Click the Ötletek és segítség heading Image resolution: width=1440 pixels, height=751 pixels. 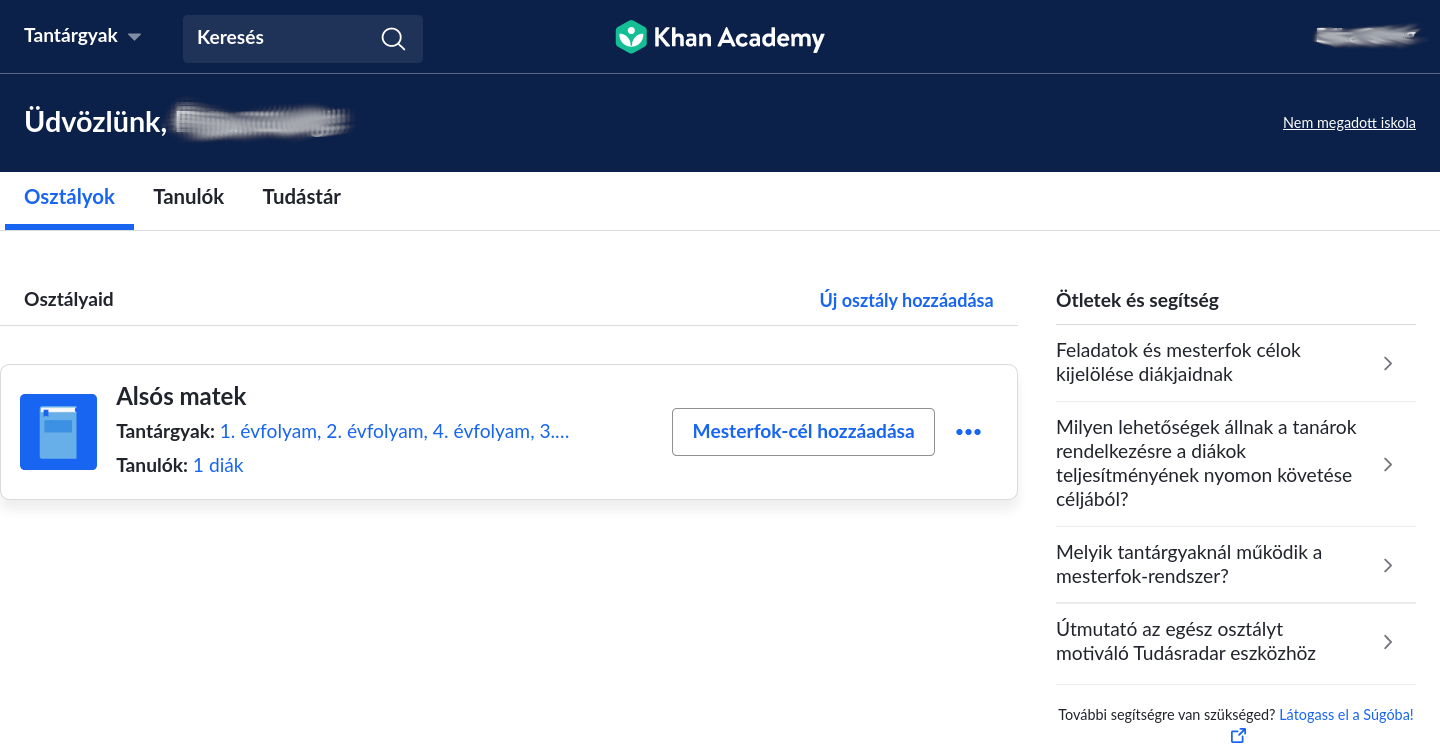click(x=1137, y=300)
